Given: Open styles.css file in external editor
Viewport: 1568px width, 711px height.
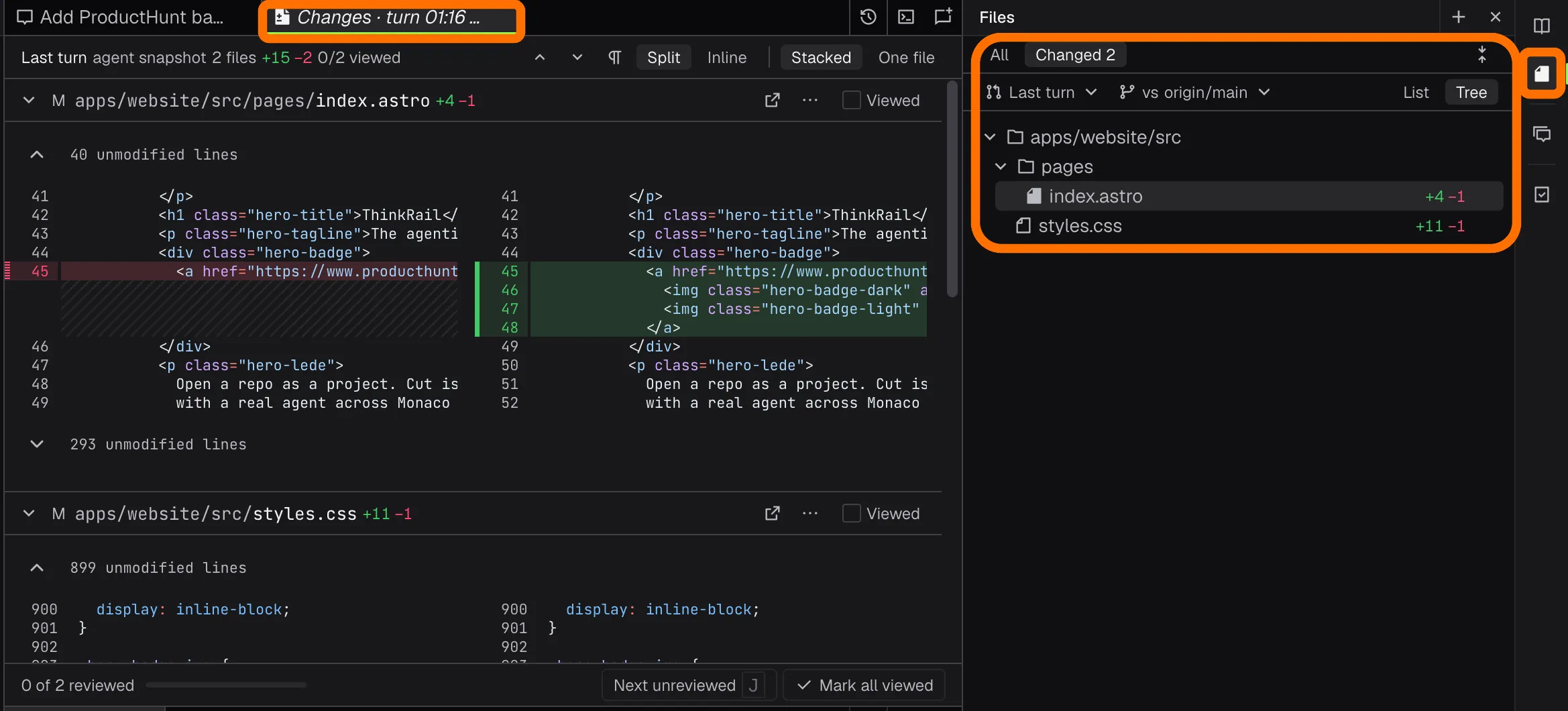Looking at the screenshot, I should 773,514.
